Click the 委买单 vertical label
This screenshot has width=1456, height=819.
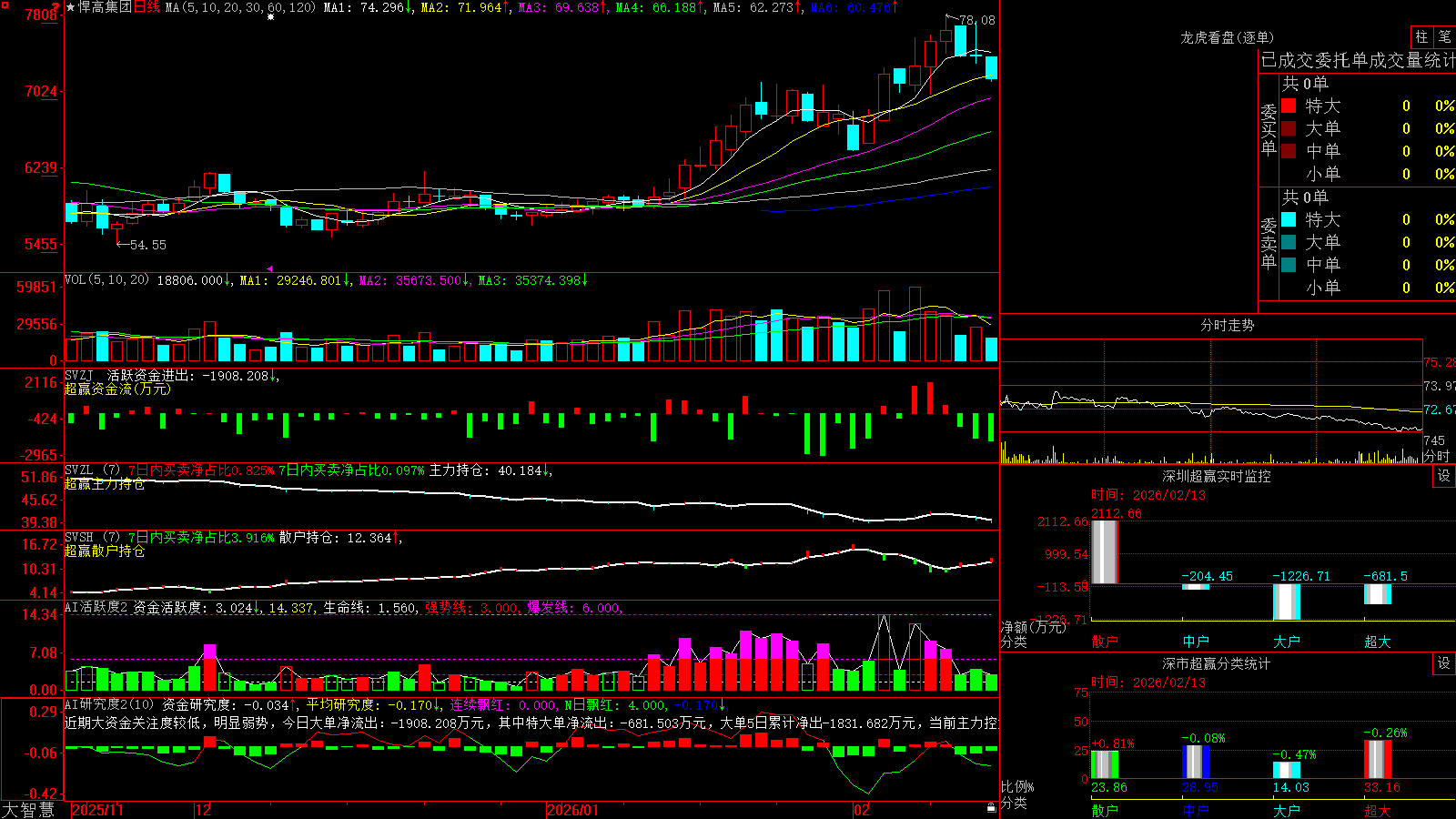[x=1269, y=130]
